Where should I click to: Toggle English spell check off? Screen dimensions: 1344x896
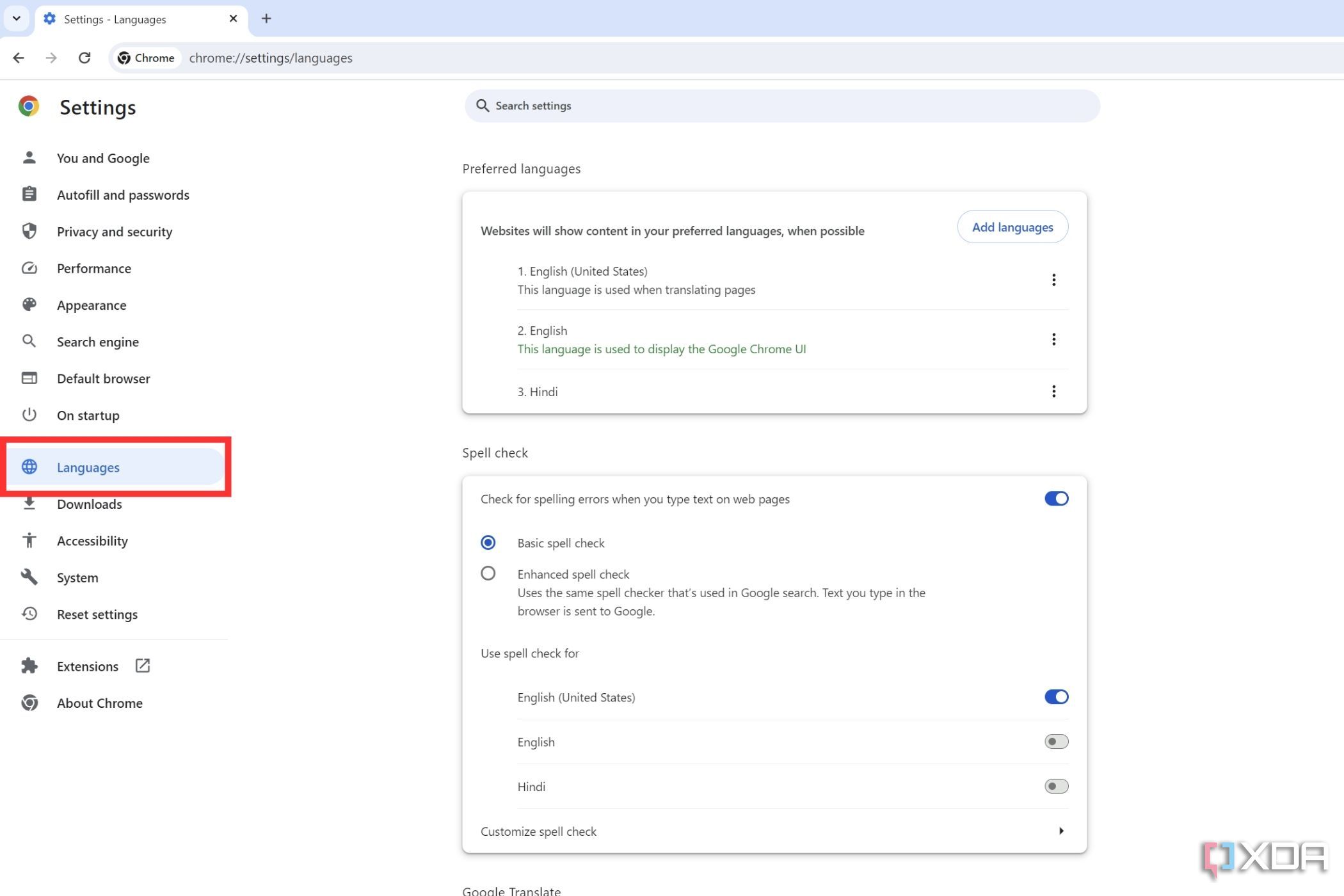coord(1056,741)
